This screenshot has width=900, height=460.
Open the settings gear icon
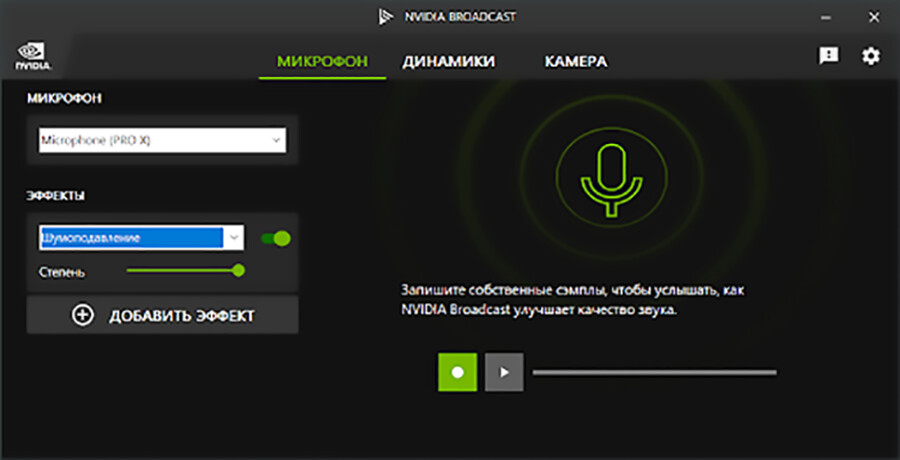tap(870, 56)
